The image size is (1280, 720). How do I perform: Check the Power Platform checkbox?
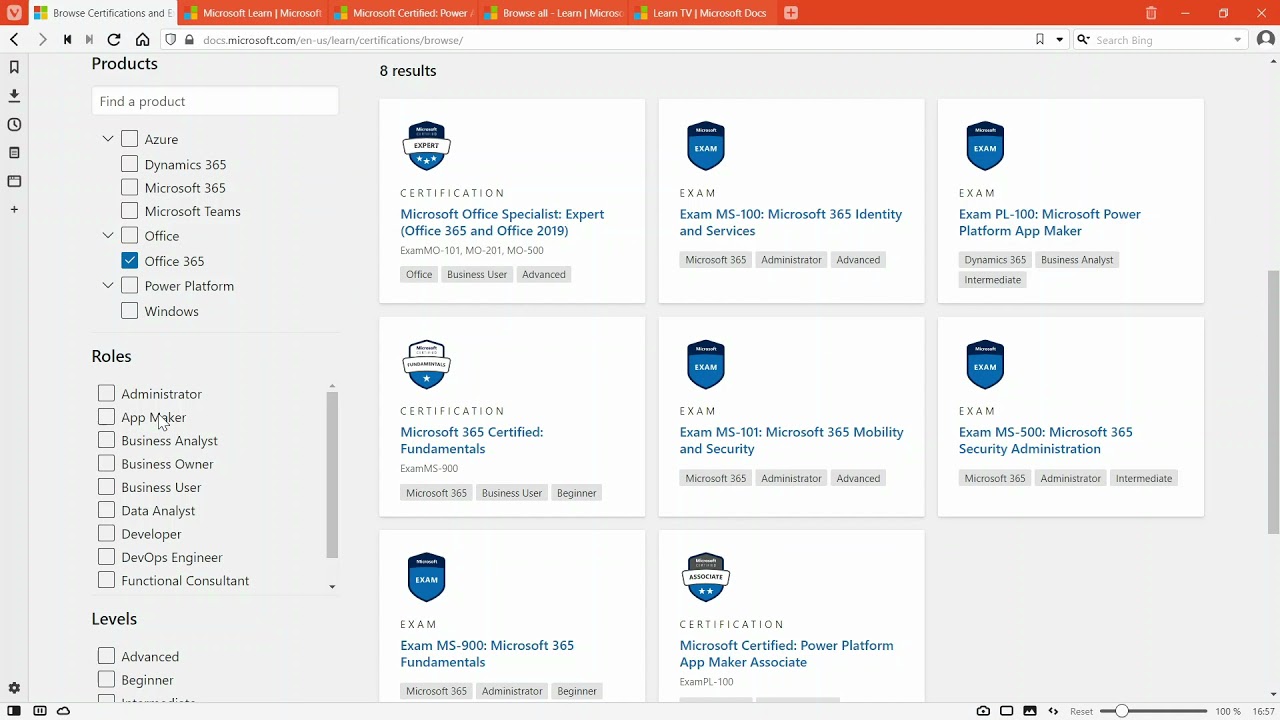click(130, 285)
